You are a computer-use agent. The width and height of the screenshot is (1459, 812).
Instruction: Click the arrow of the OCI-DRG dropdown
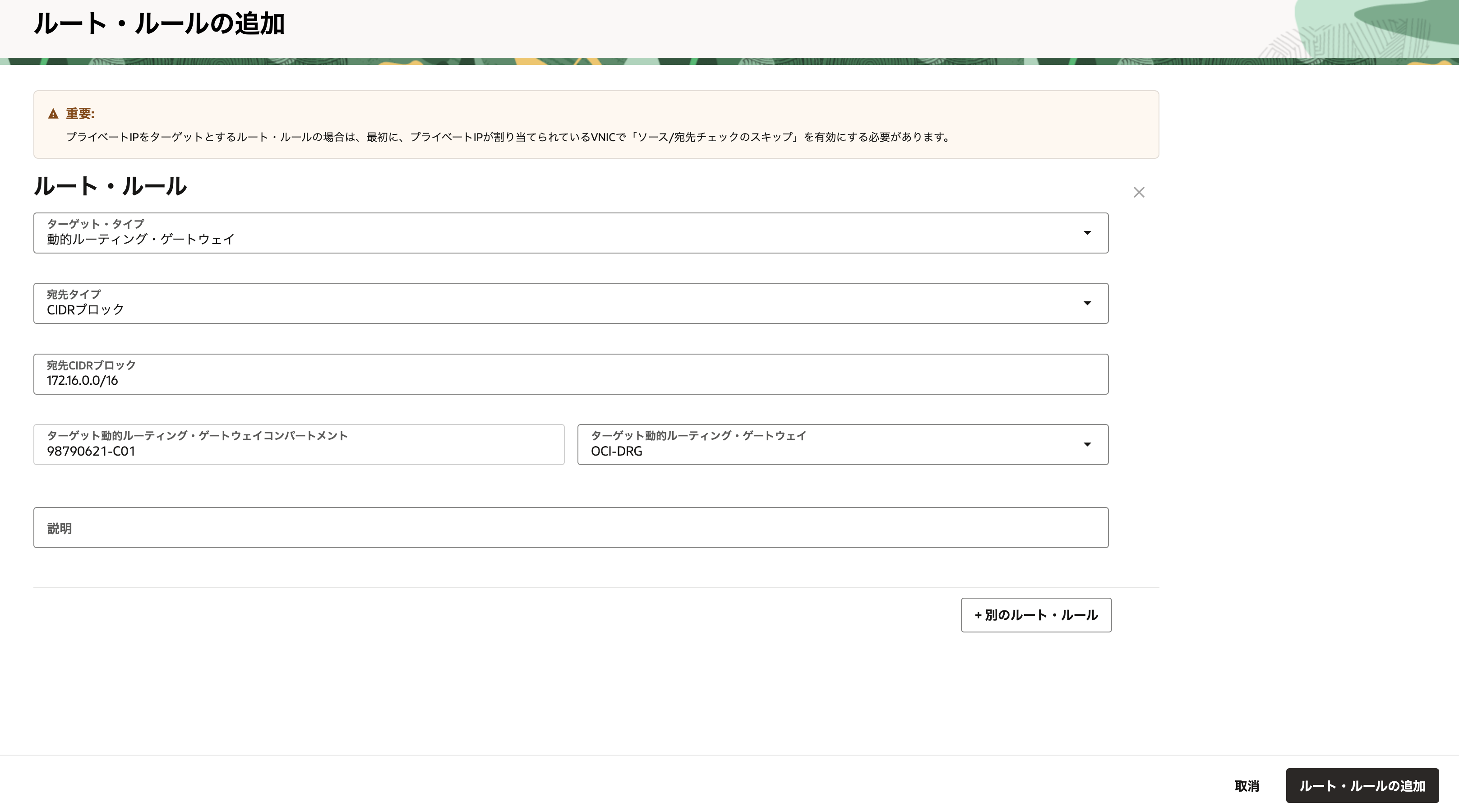pos(1087,444)
